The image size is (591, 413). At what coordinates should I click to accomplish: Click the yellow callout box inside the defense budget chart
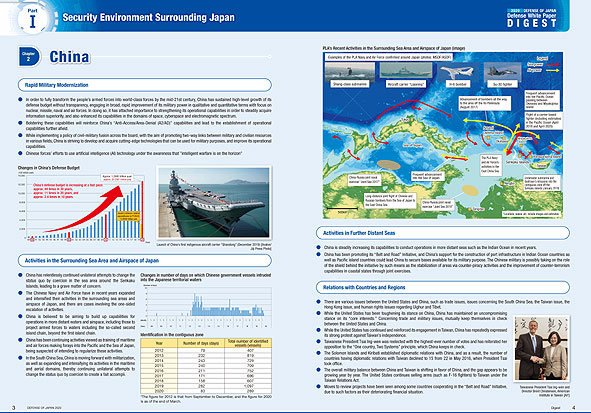(x=129, y=216)
